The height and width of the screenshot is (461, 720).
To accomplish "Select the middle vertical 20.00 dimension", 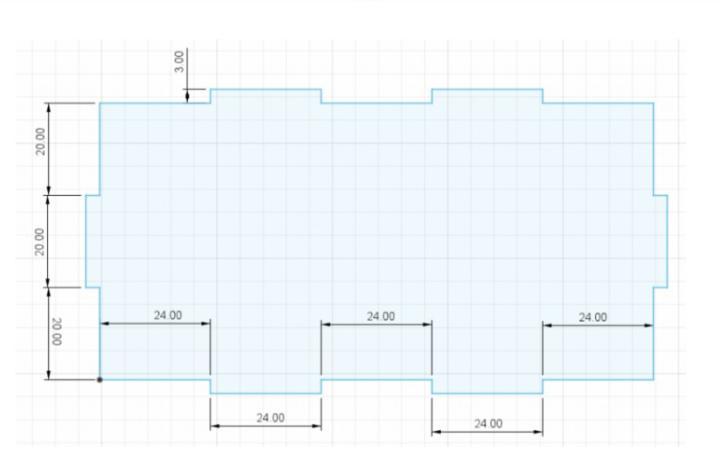I will [39, 242].
